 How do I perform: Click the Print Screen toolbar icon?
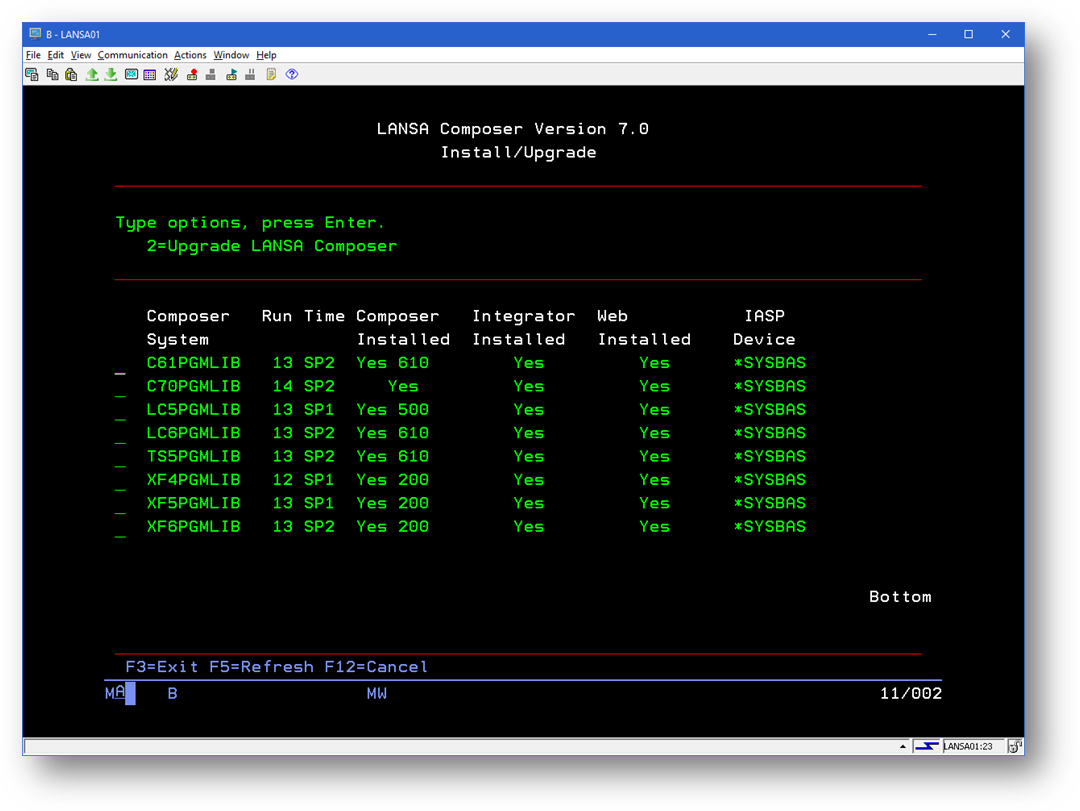tap(32, 74)
